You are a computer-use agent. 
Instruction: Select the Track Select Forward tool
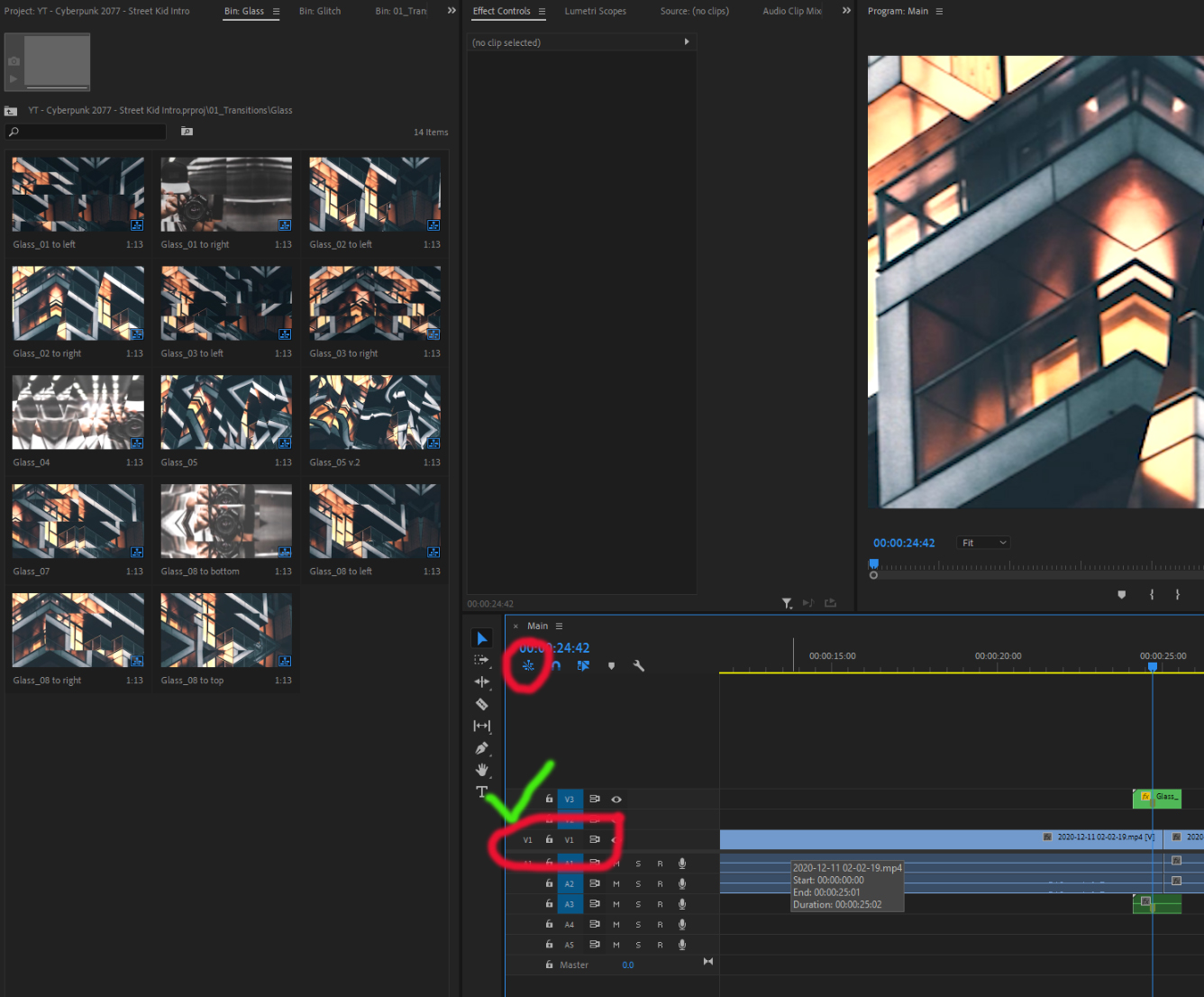click(482, 660)
